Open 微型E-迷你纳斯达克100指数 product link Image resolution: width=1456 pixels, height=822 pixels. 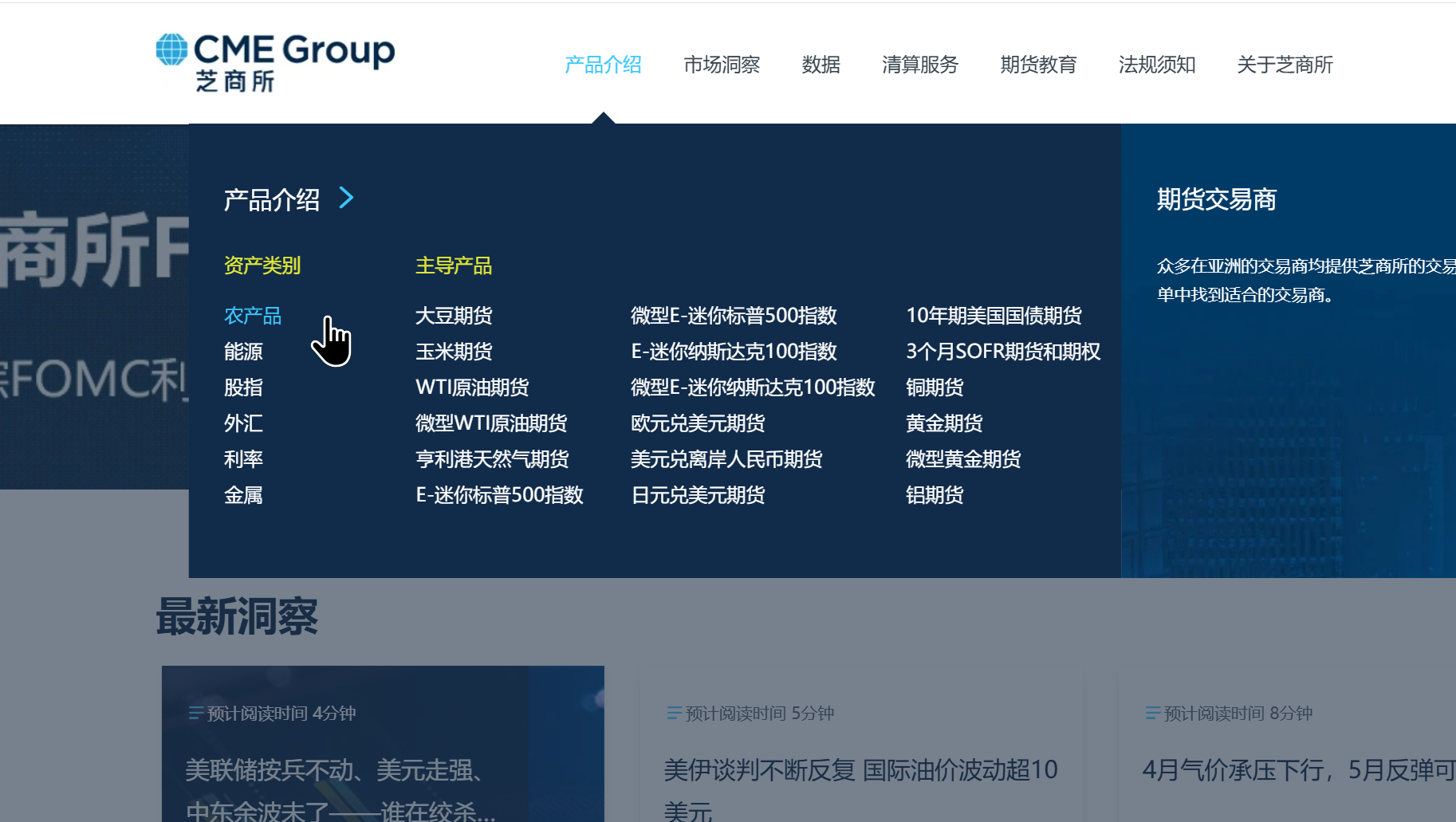click(x=753, y=387)
